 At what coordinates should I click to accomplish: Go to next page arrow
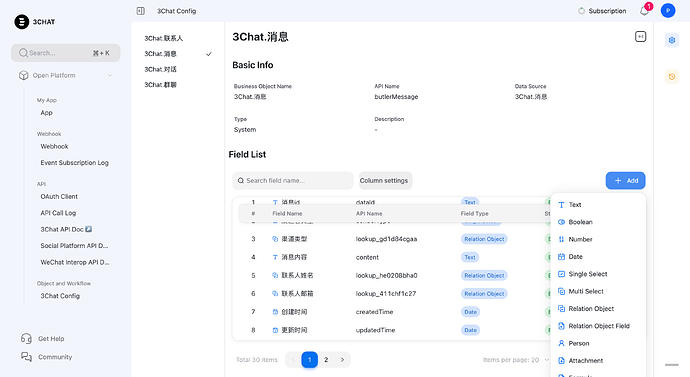pyautogui.click(x=342, y=360)
